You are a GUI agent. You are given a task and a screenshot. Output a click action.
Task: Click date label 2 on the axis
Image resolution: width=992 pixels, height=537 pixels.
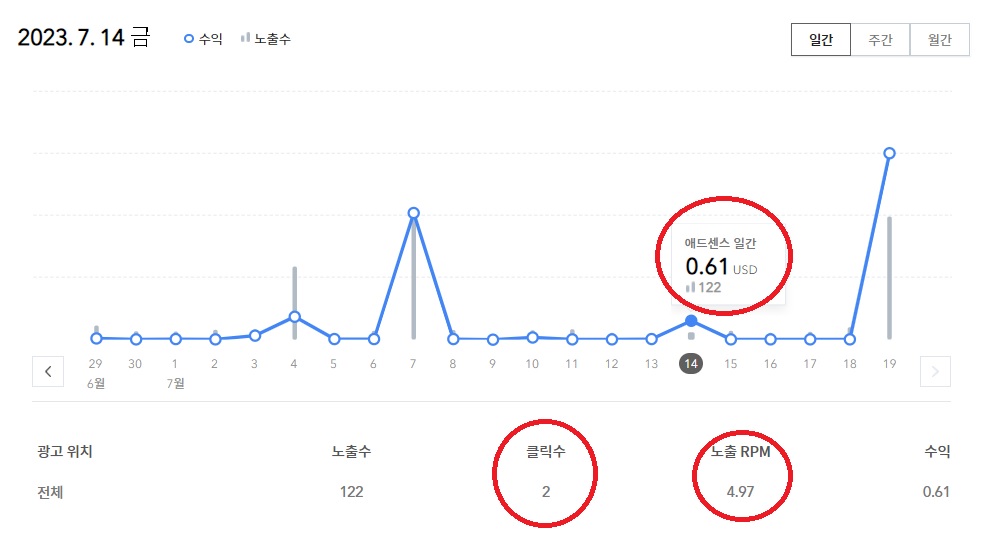214,364
